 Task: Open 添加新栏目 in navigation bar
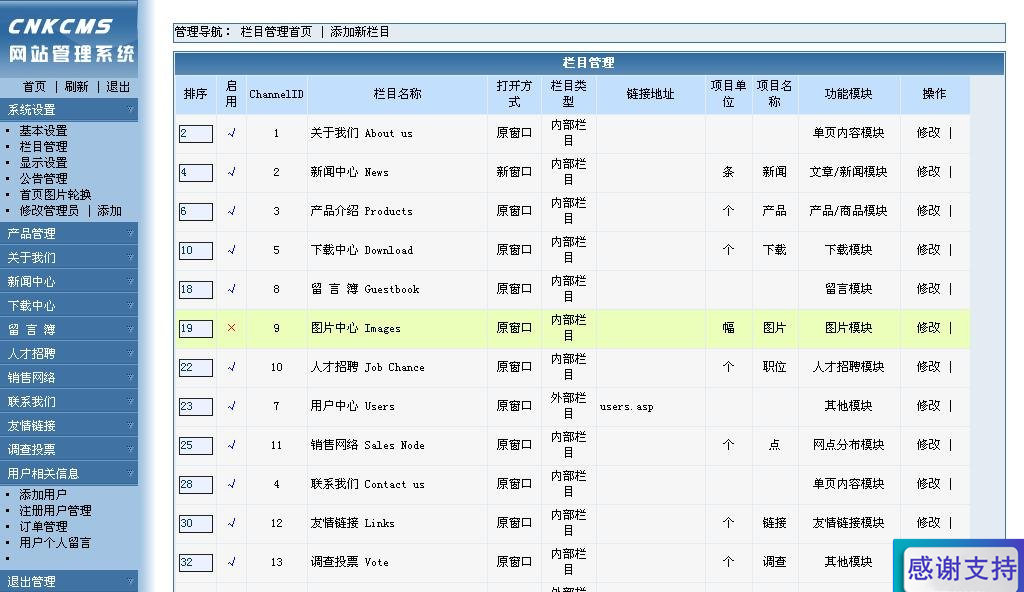360,32
